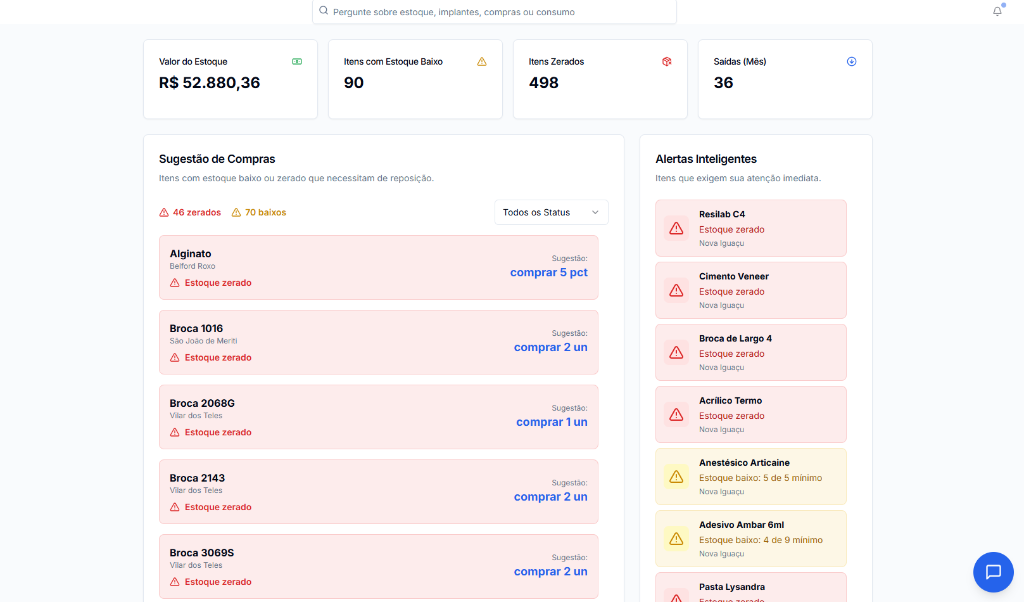Screen dimensions: 1024x602
Task: Click 'comprar 1 un' for Broca 2068G
Action: click(x=551, y=422)
